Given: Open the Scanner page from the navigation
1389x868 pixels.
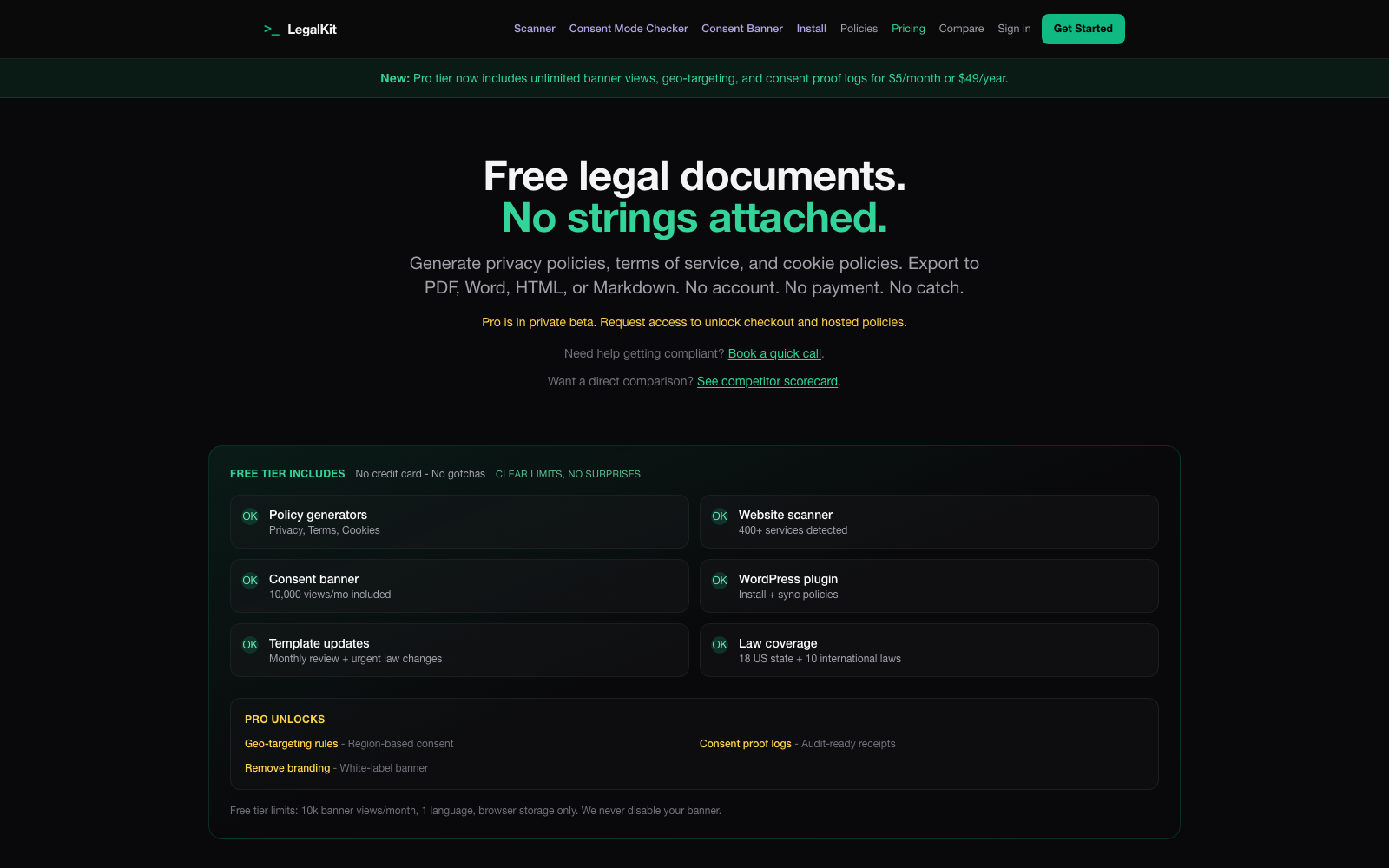Looking at the screenshot, I should pyautogui.click(x=534, y=28).
